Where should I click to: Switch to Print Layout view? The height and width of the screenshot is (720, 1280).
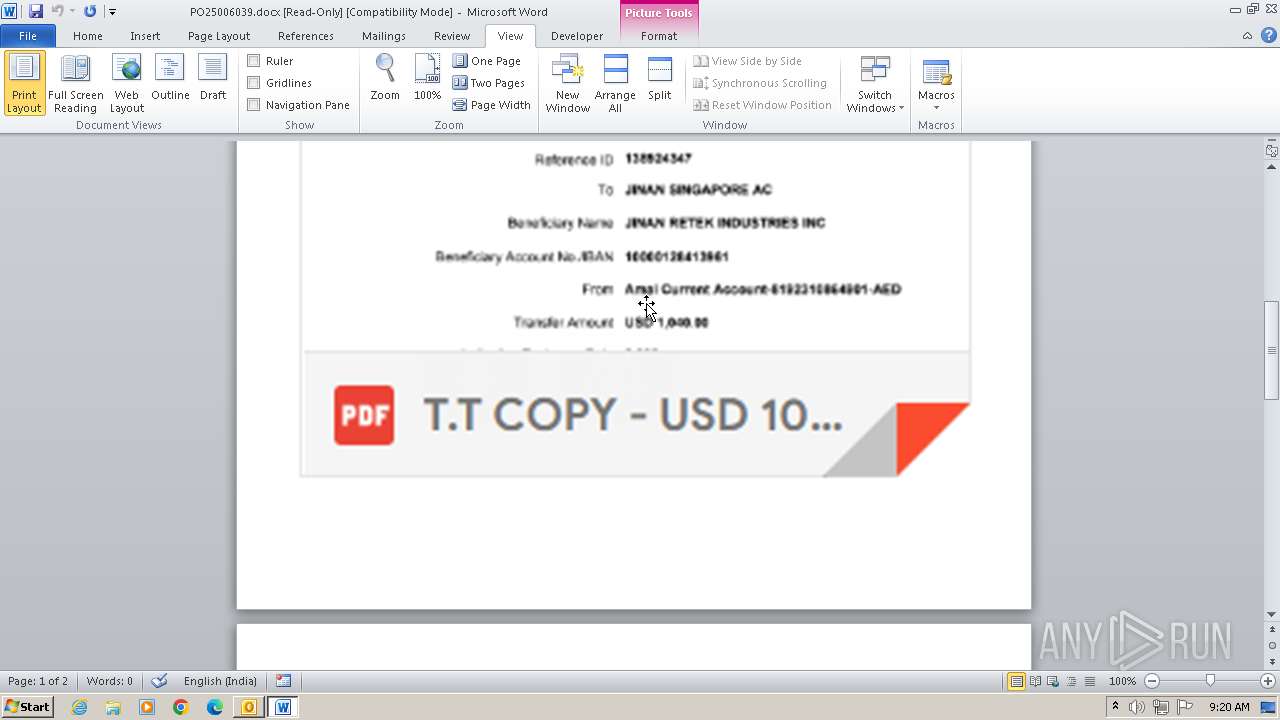coord(24,83)
